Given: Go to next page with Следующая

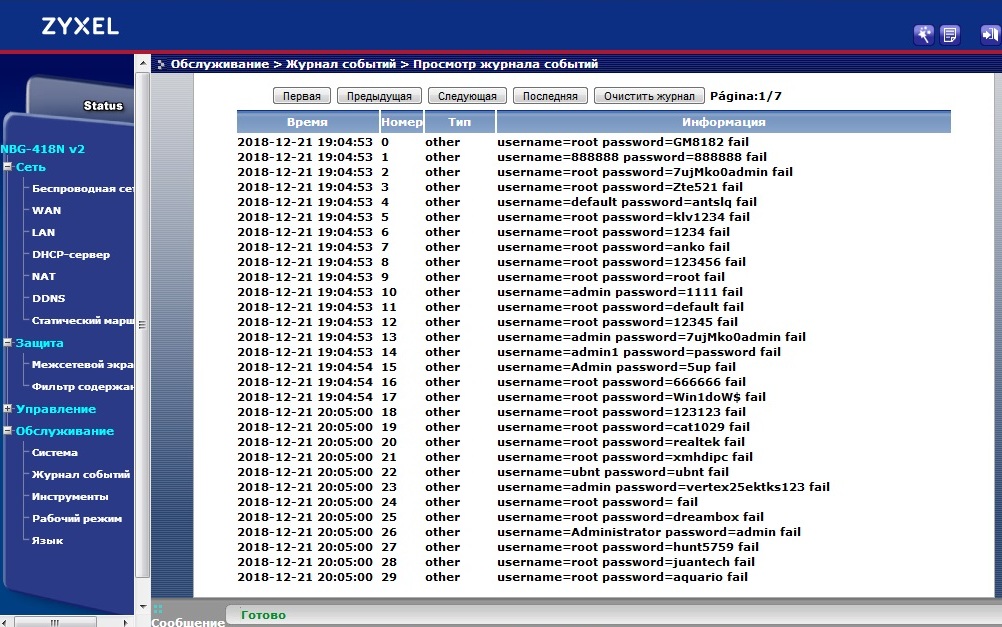Looking at the screenshot, I should click(467, 96).
